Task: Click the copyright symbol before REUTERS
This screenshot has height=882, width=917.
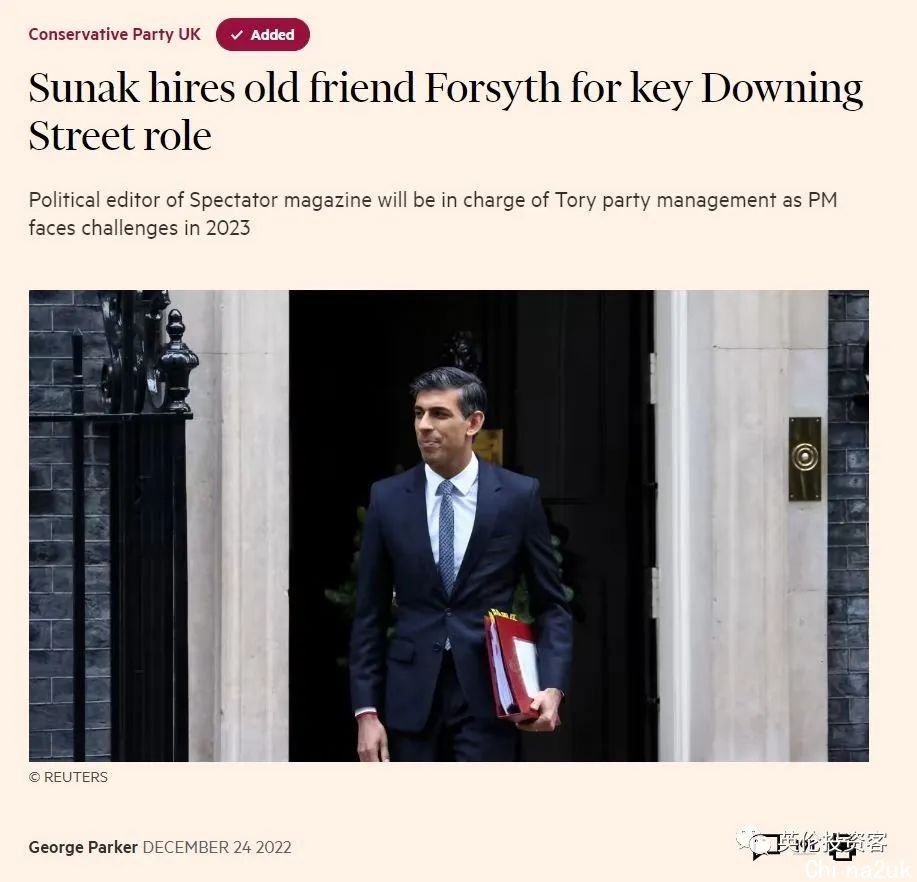Action: tap(35, 777)
